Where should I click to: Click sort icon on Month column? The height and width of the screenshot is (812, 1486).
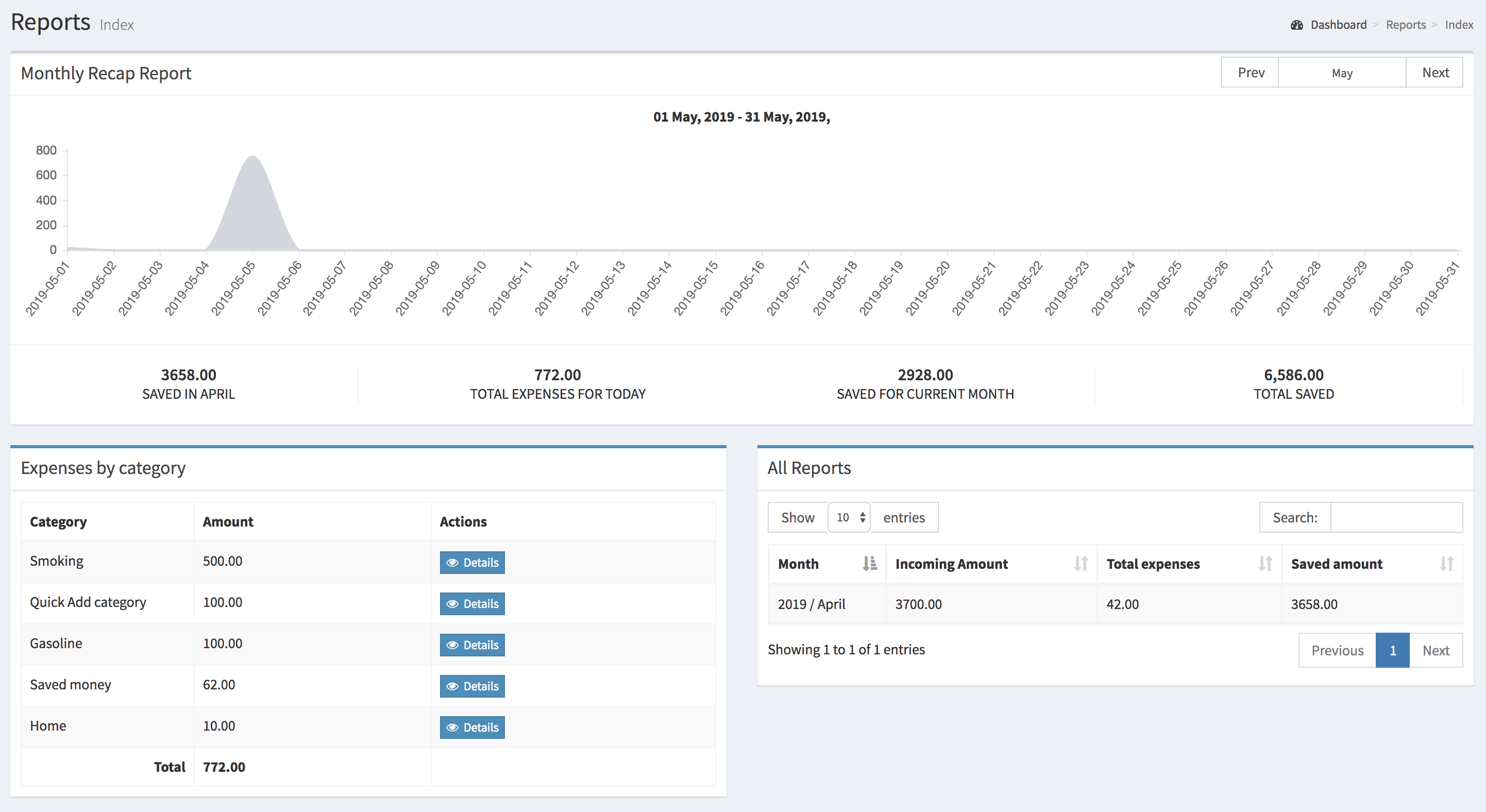[x=869, y=564]
